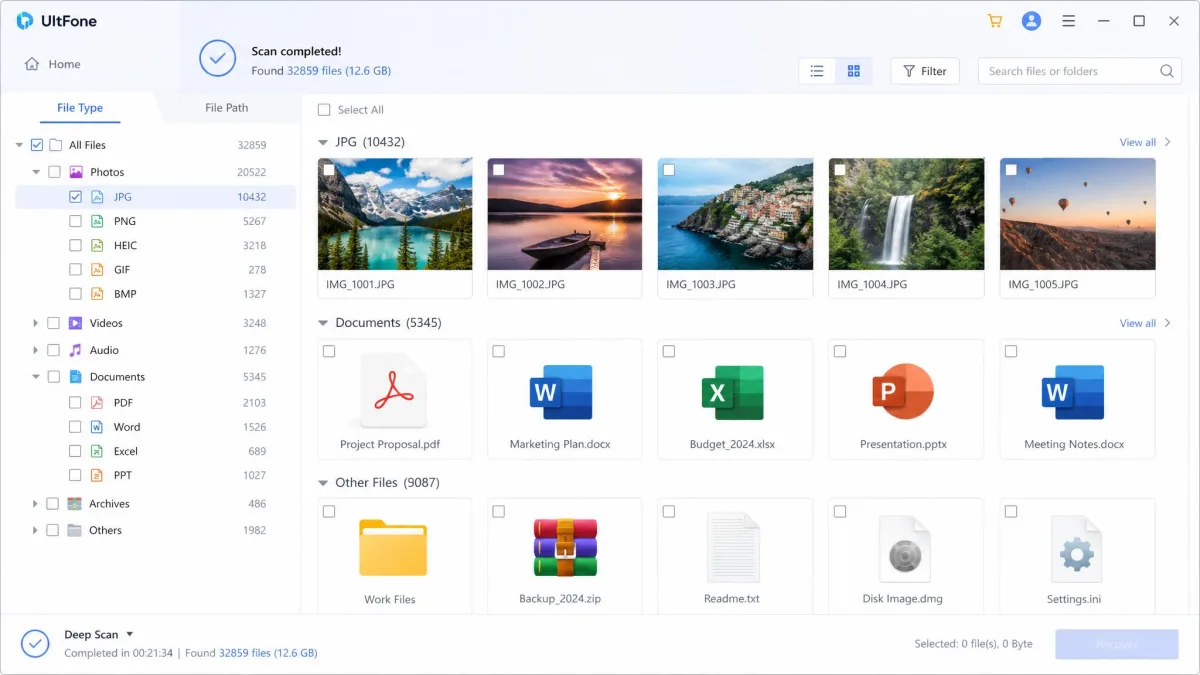Image resolution: width=1200 pixels, height=675 pixels.
Task: Check the PDF checkbox in sidebar
Action: click(x=75, y=402)
